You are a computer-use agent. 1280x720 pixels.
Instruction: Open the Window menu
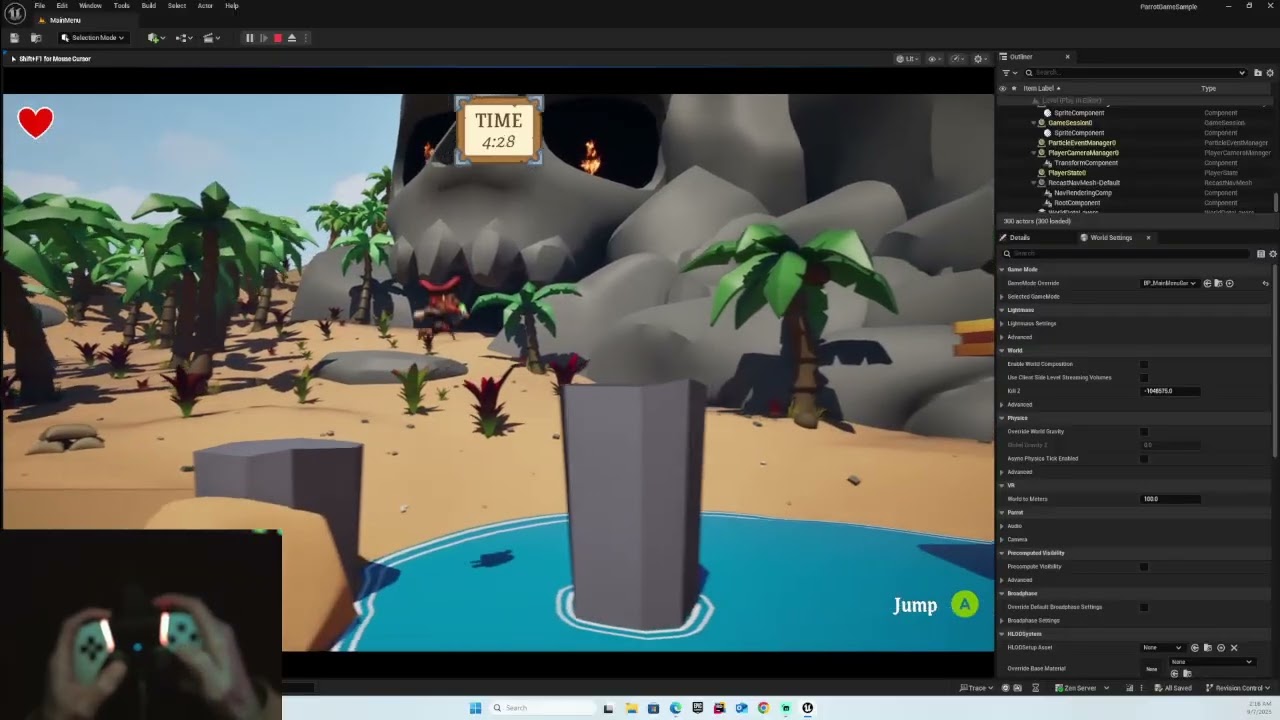[x=90, y=6]
